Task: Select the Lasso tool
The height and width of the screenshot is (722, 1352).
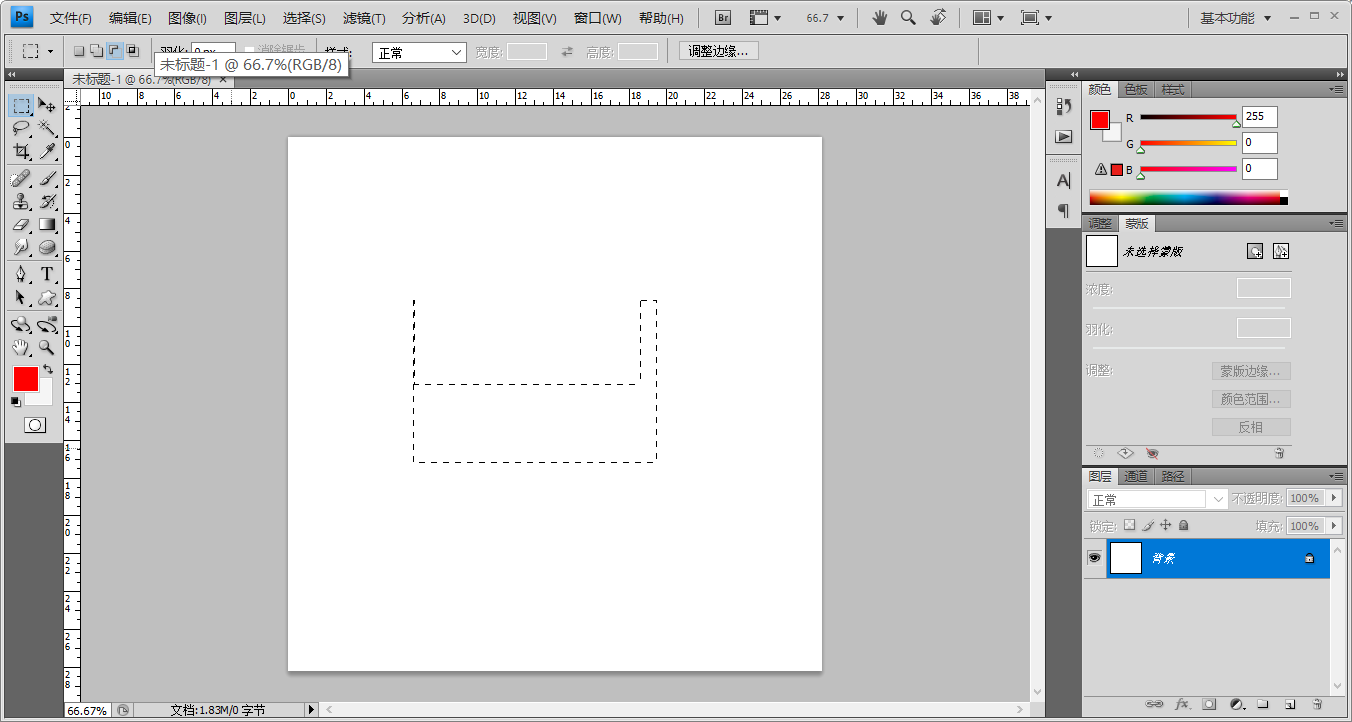Action: point(21,128)
